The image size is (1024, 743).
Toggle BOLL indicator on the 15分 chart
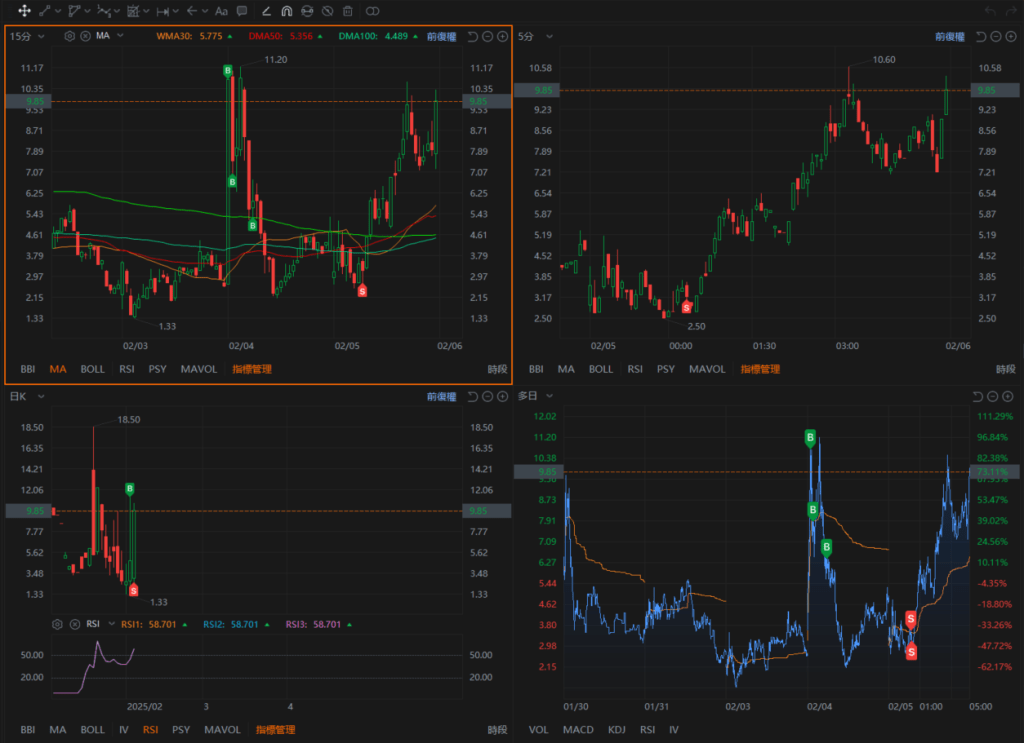(92, 369)
